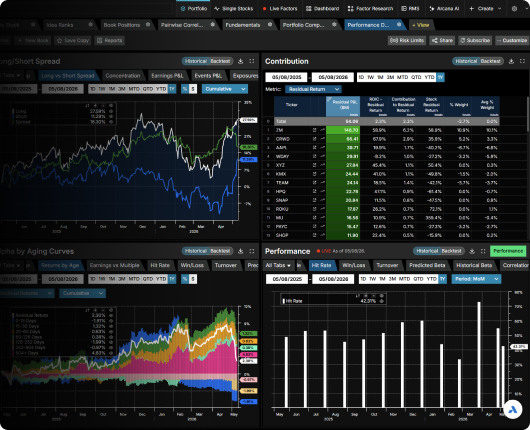
Task: Open the Arcana assistant bubble icon
Action: pos(512,409)
